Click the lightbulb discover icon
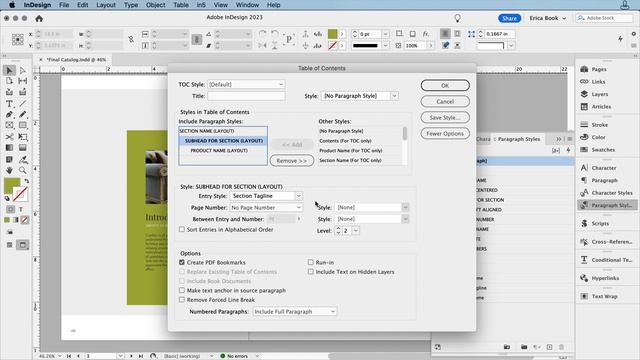The width and height of the screenshot is (640, 360). pyautogui.click(x=458, y=18)
